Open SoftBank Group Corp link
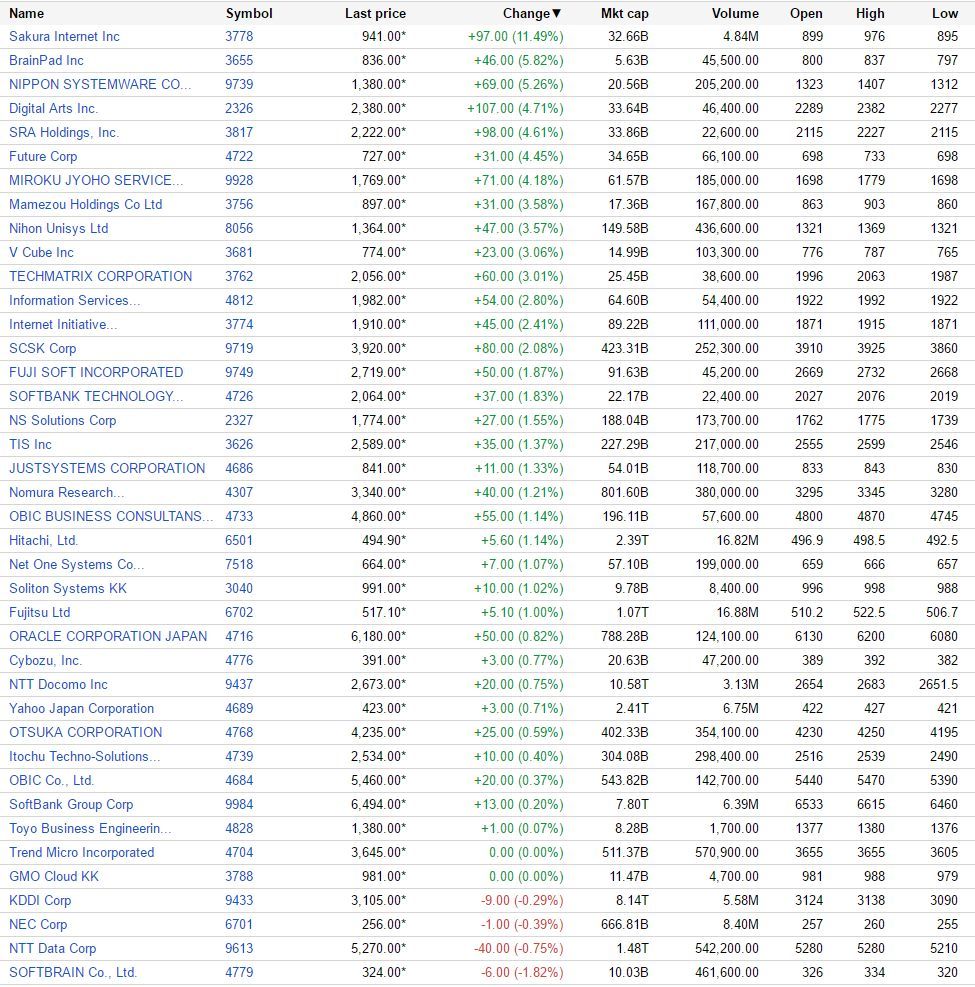This screenshot has height=987, width=975. pos(71,804)
